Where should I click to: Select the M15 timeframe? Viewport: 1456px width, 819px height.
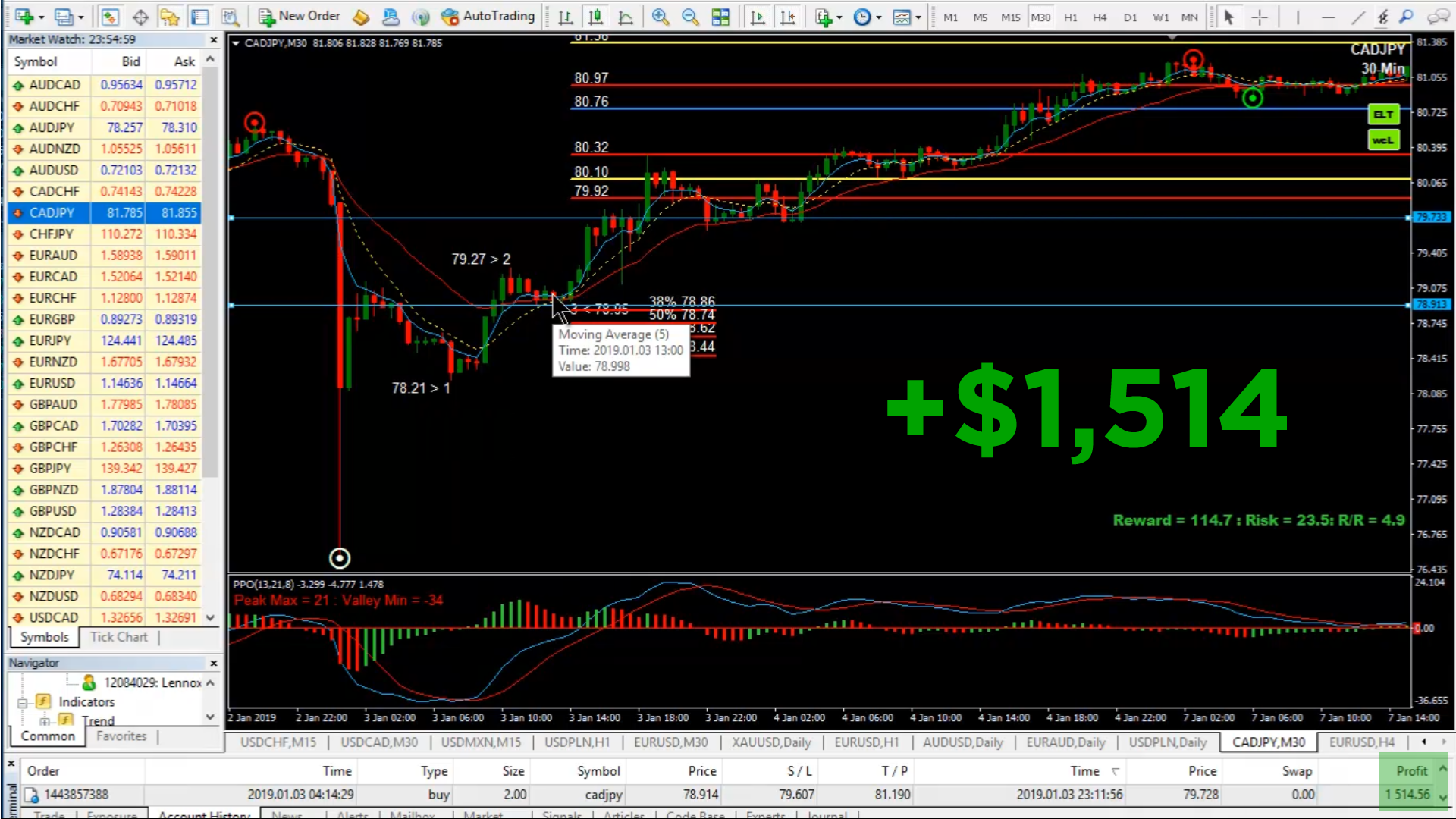pos(1010,17)
